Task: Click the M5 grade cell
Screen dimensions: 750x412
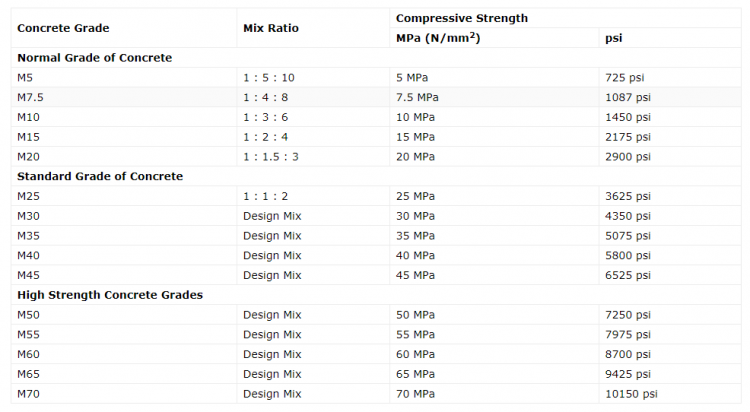Action: 25,77
